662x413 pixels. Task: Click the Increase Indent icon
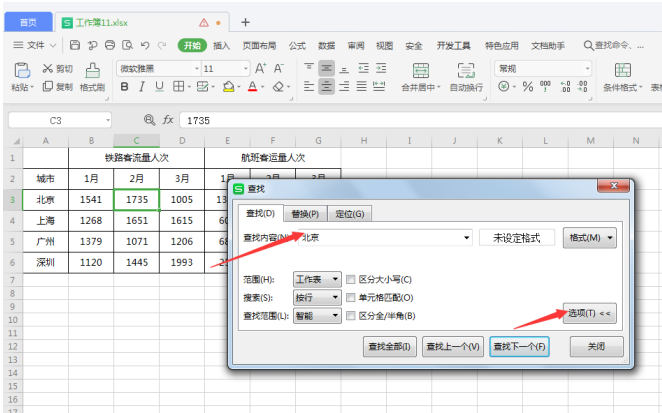pos(381,68)
